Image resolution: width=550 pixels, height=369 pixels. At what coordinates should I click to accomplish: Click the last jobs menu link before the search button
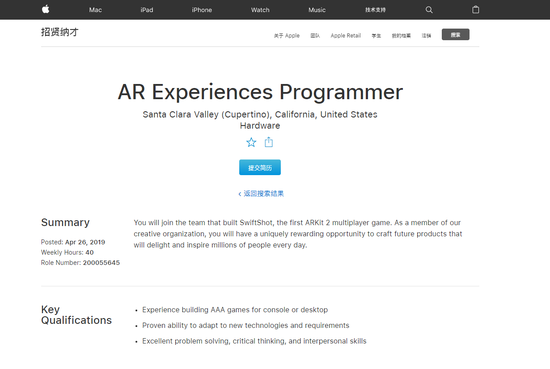click(x=426, y=35)
